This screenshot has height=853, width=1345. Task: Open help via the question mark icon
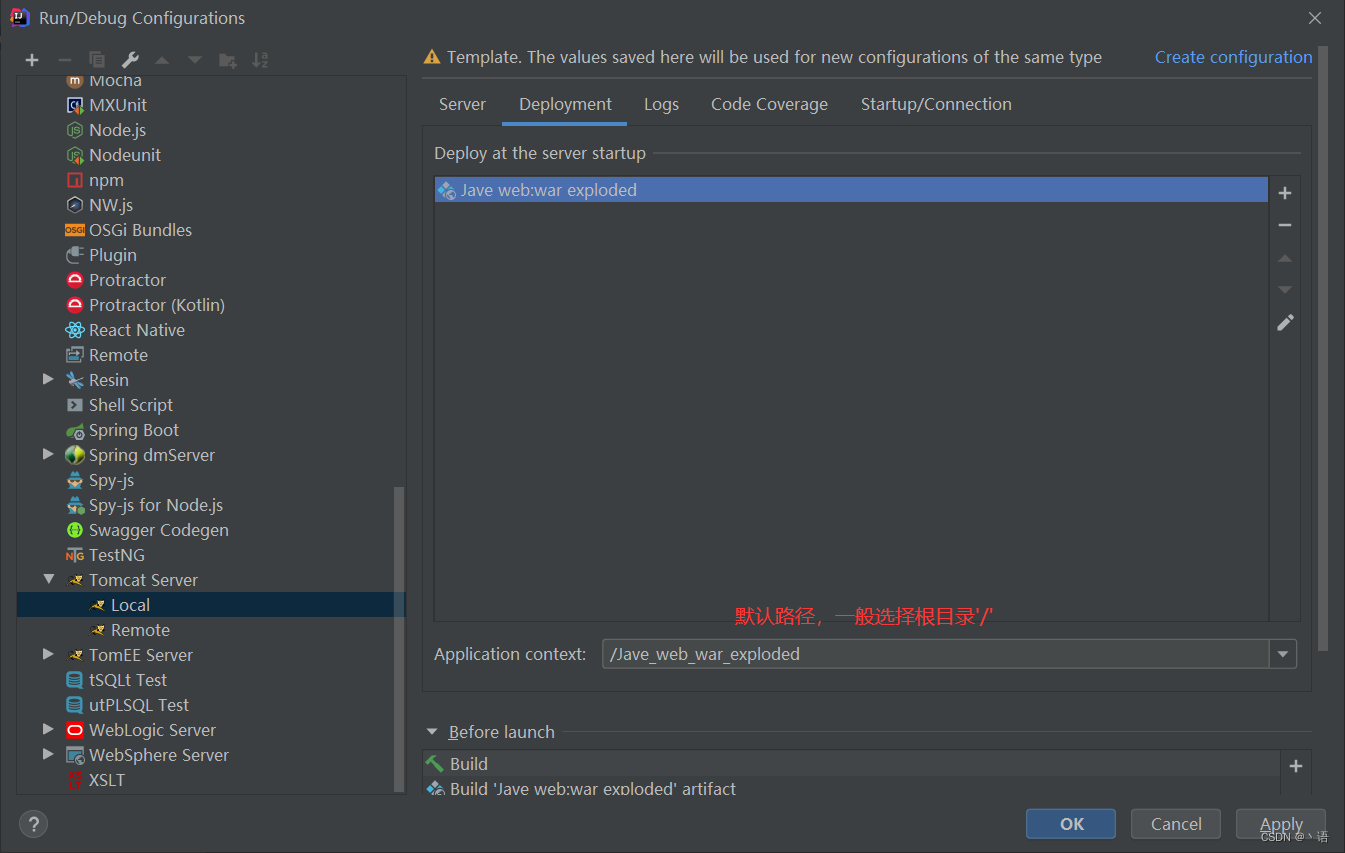pos(33,823)
